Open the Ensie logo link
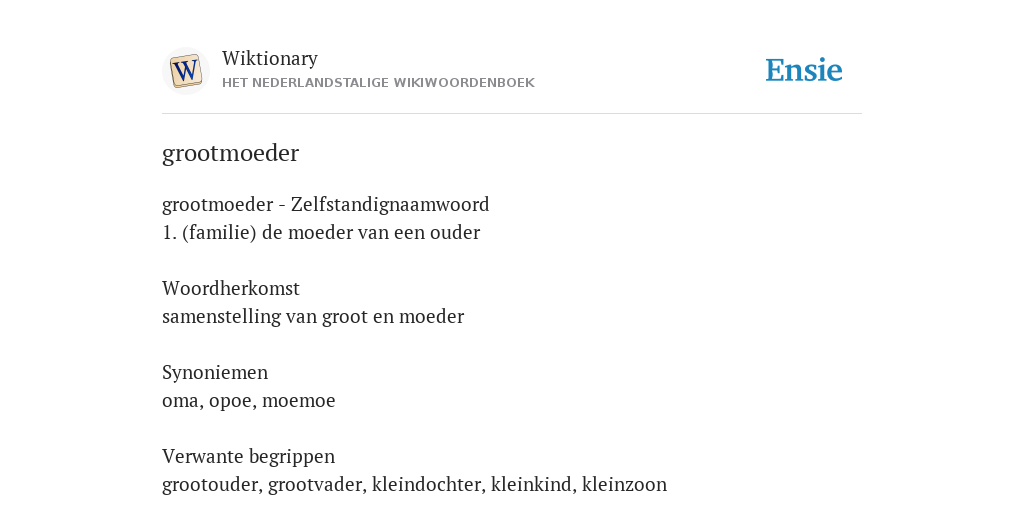This screenshot has height=512, width=1024. coord(804,71)
